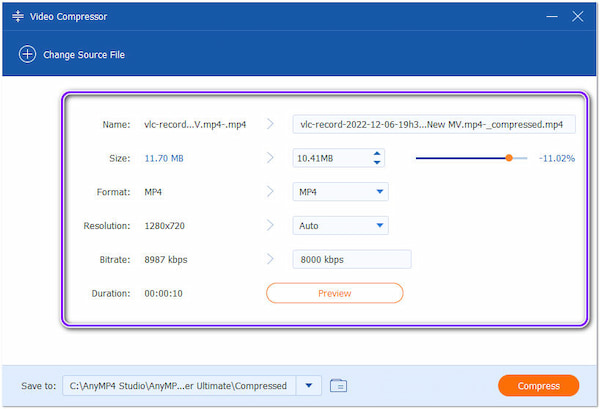Viewport: 600px width, 409px height.
Task: Click the 8000 kbps bitrate field
Action: pos(352,259)
